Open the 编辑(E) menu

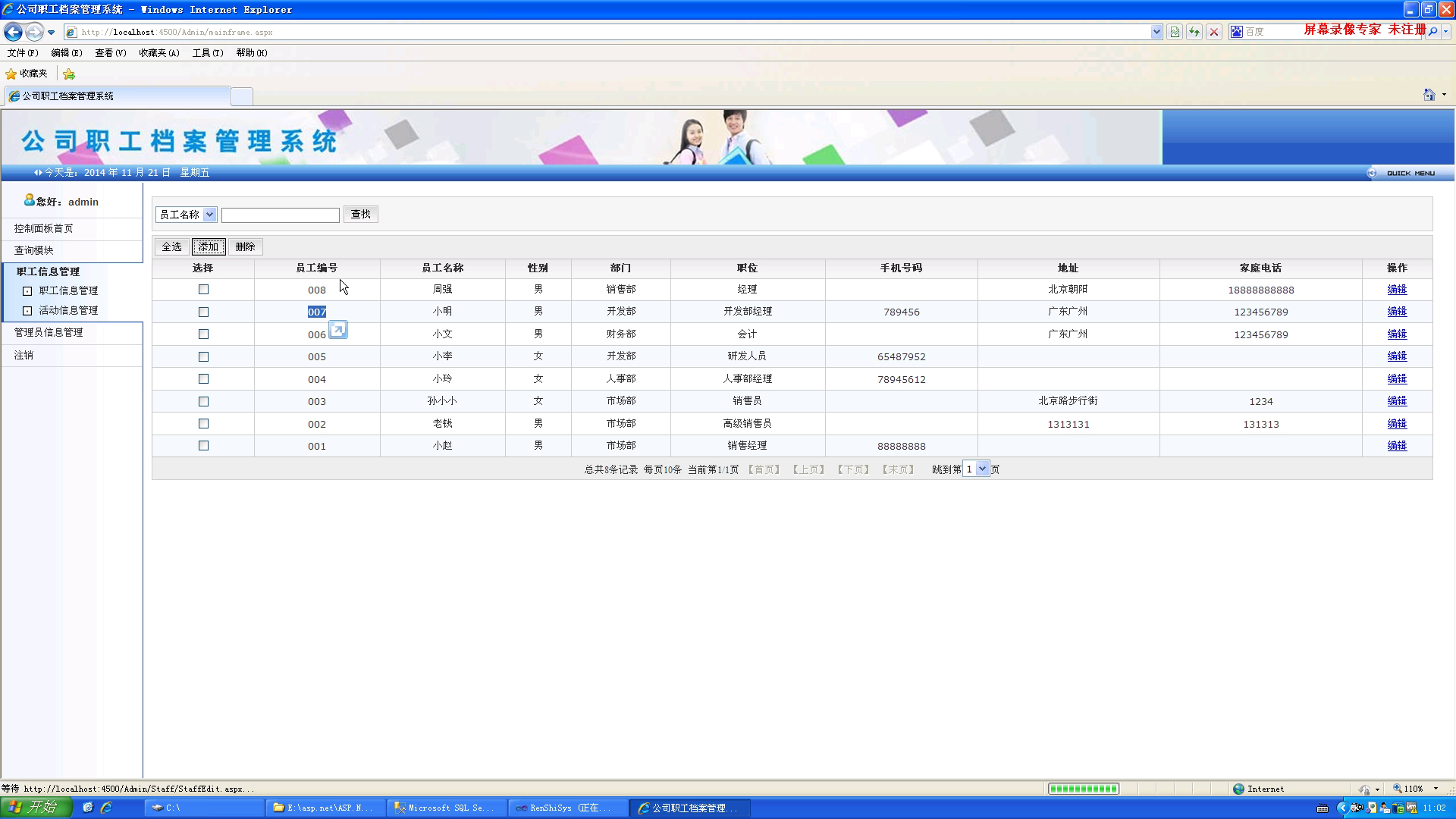point(67,53)
